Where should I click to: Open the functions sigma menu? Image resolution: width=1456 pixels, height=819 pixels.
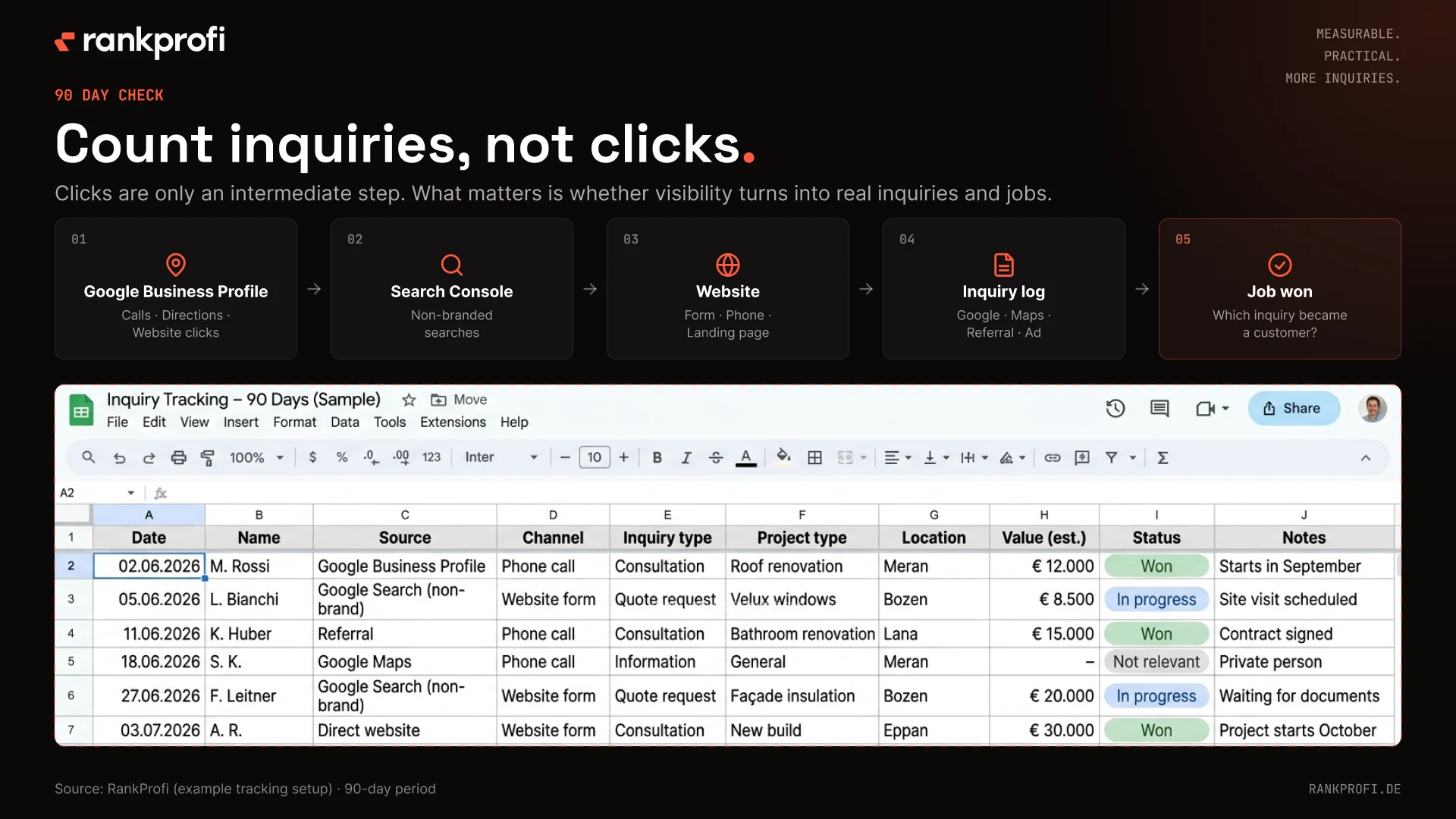[x=1163, y=457]
